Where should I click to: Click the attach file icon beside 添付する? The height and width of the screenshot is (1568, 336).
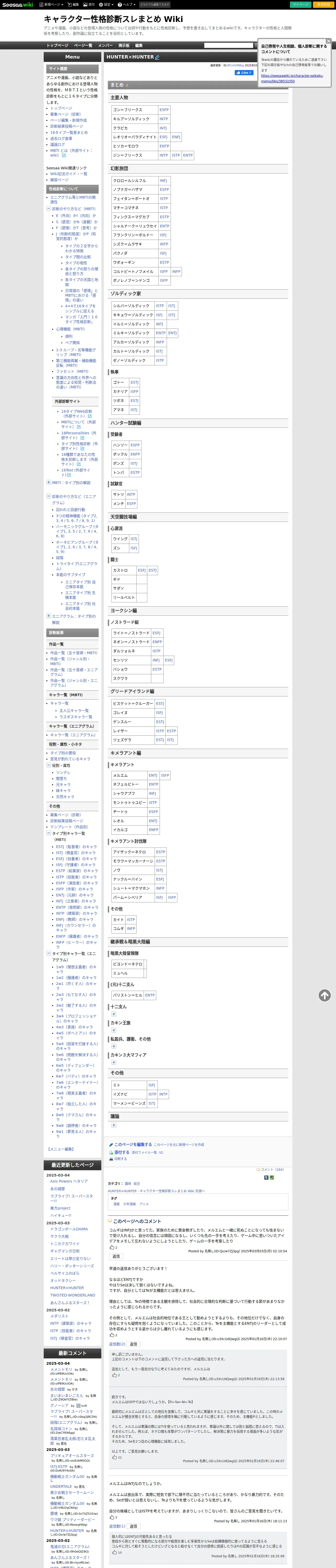(111, 1152)
